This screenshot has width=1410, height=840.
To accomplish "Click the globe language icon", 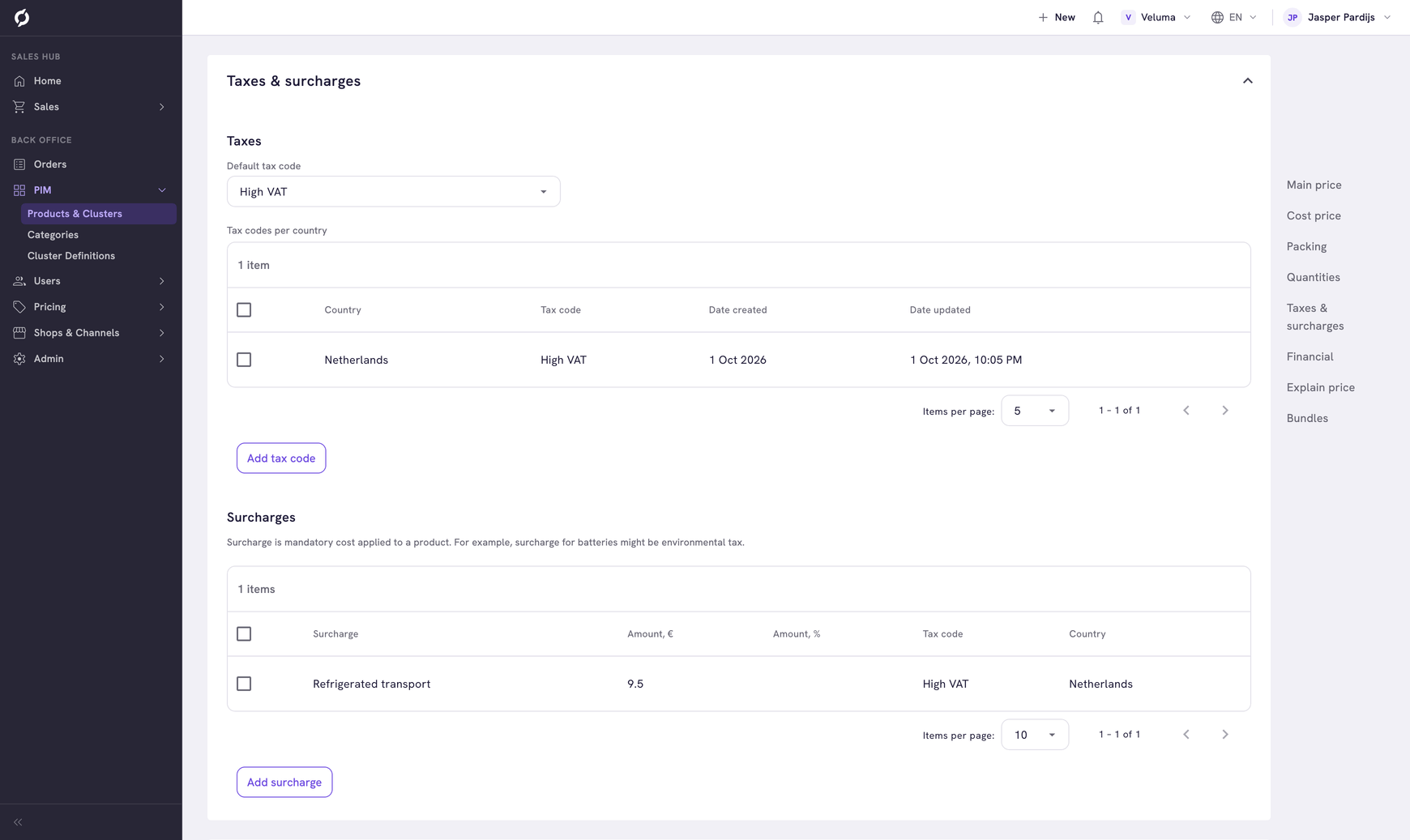I will [x=1217, y=17].
